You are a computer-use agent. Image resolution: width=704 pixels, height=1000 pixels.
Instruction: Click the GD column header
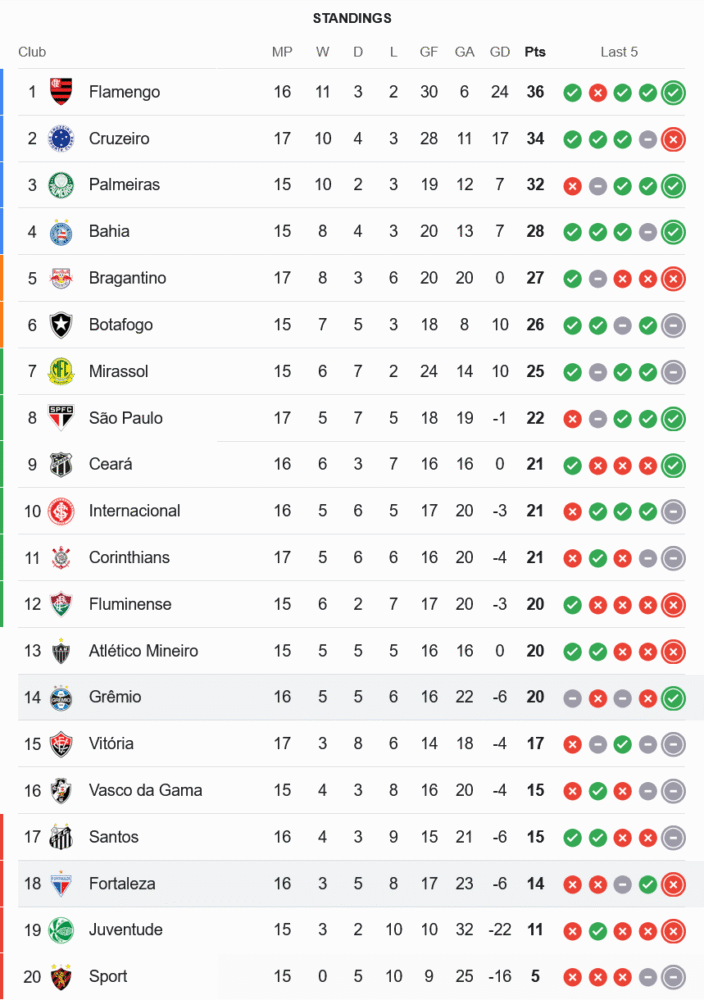(500, 52)
